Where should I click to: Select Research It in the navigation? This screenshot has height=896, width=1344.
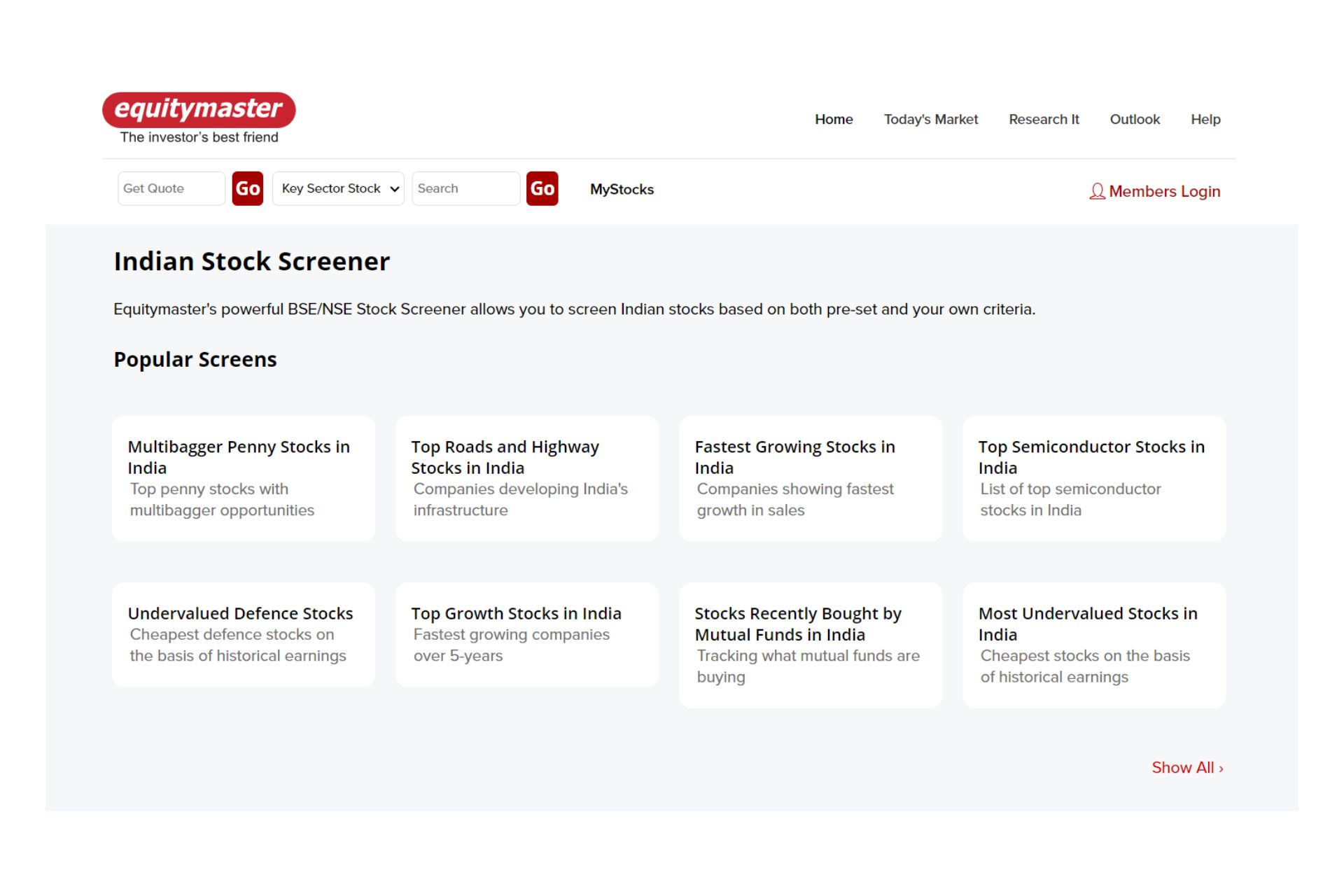(x=1044, y=119)
